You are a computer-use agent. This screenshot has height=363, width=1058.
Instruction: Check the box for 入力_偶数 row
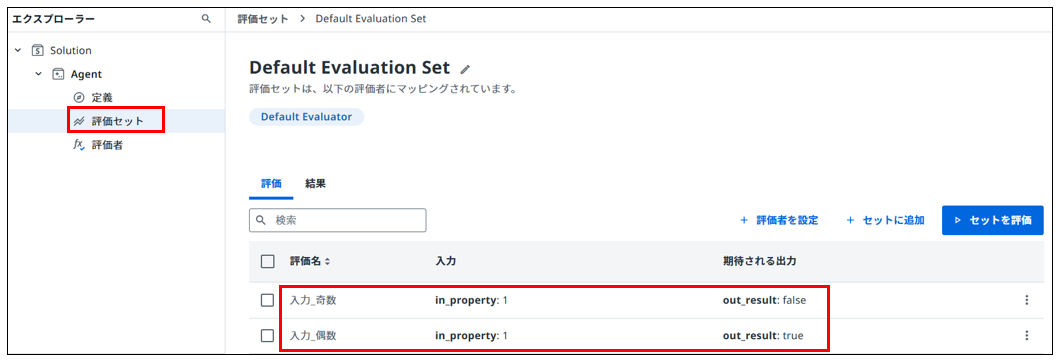267,335
